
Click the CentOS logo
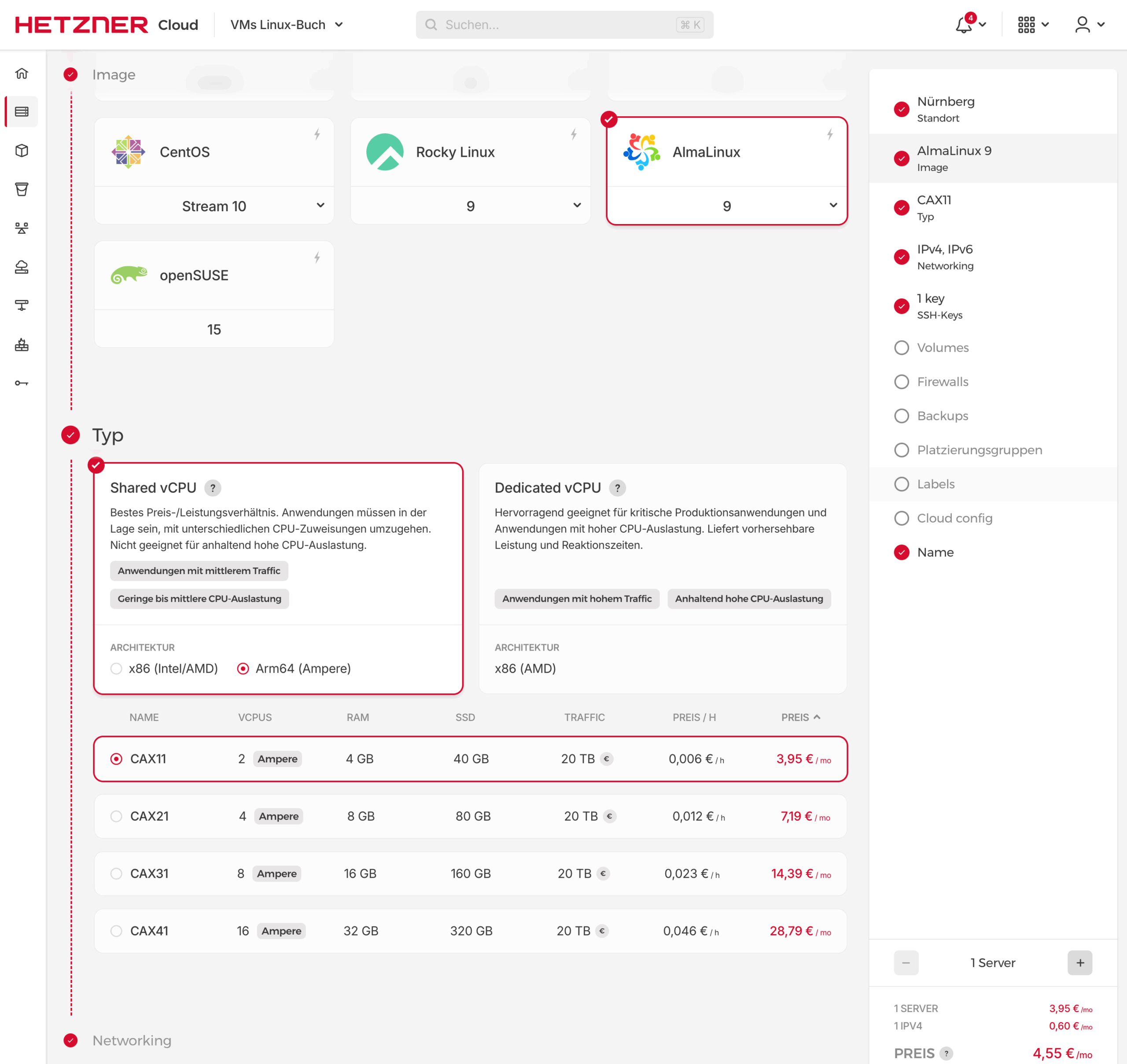click(x=128, y=152)
